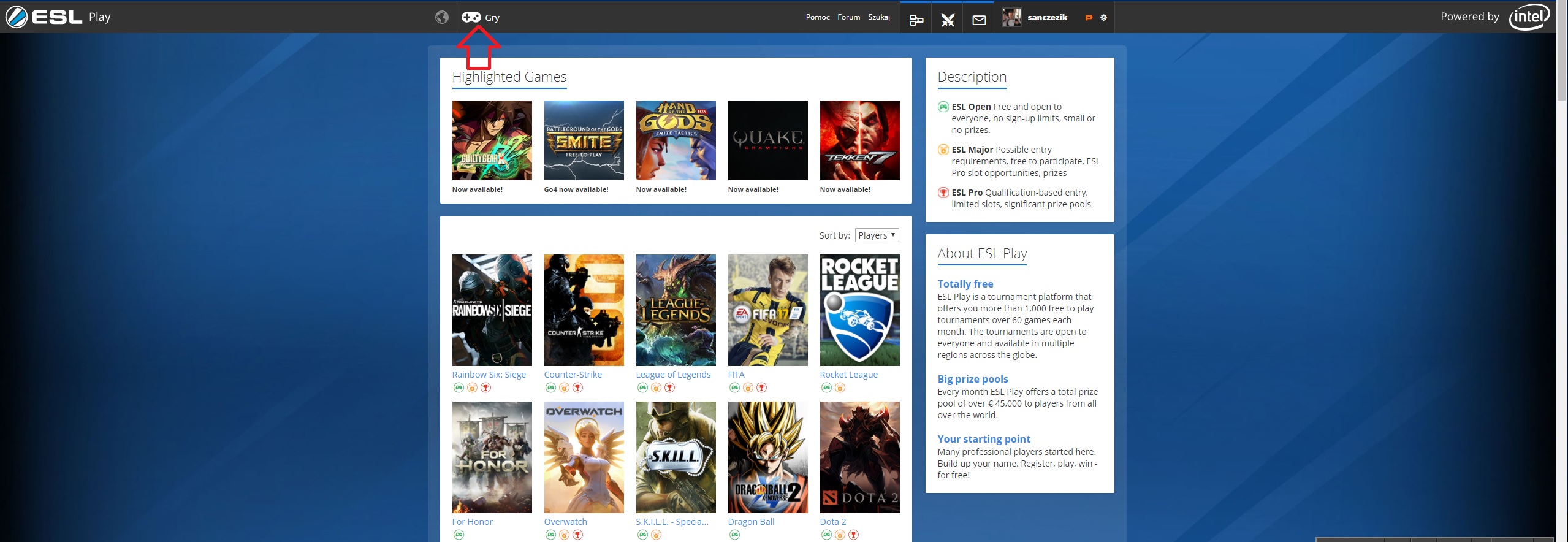Open the Rainbow Six: Siege cover
This screenshot has height=542, width=1568.
coord(492,310)
